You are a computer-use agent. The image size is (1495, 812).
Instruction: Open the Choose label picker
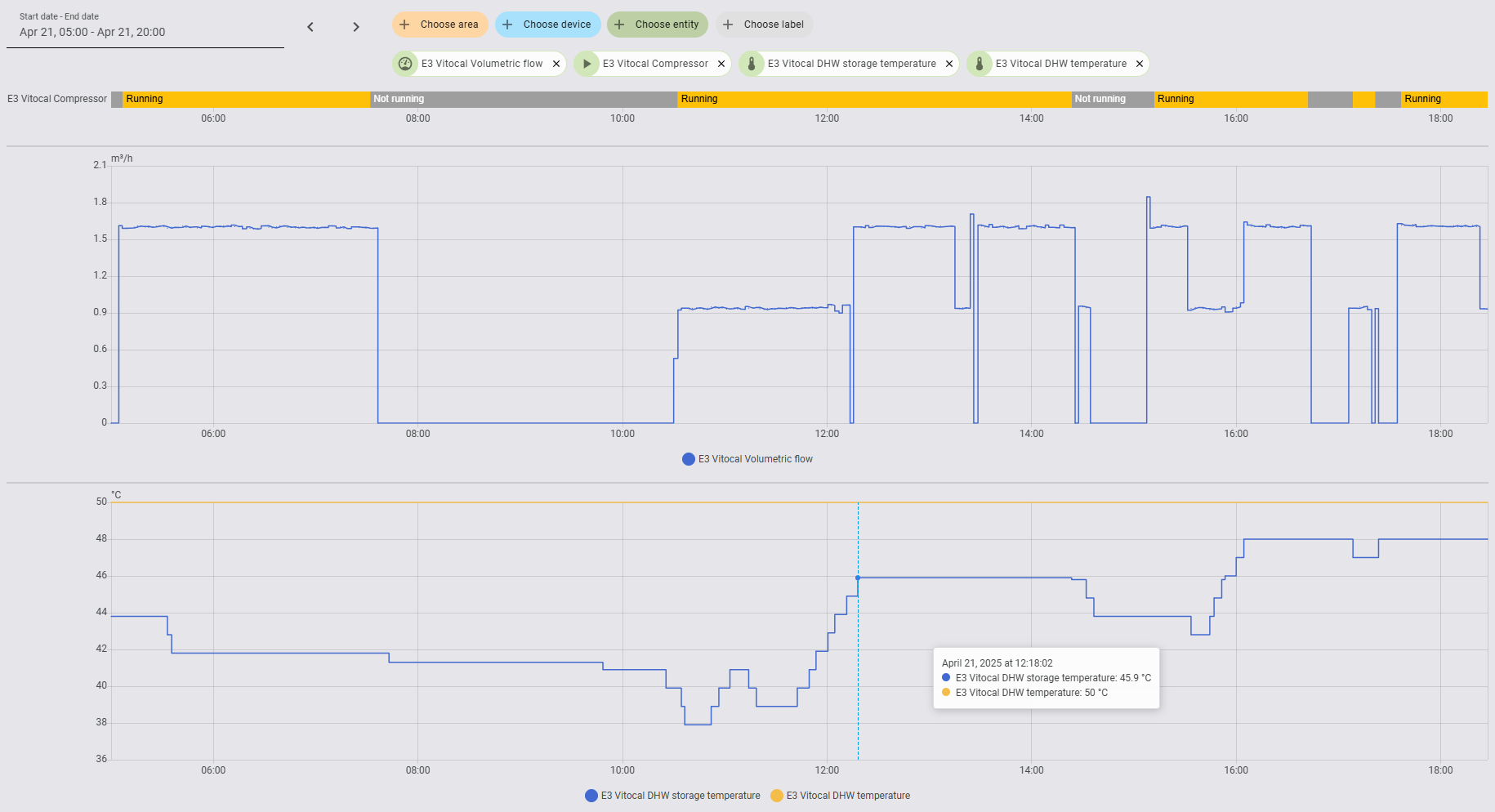(764, 25)
